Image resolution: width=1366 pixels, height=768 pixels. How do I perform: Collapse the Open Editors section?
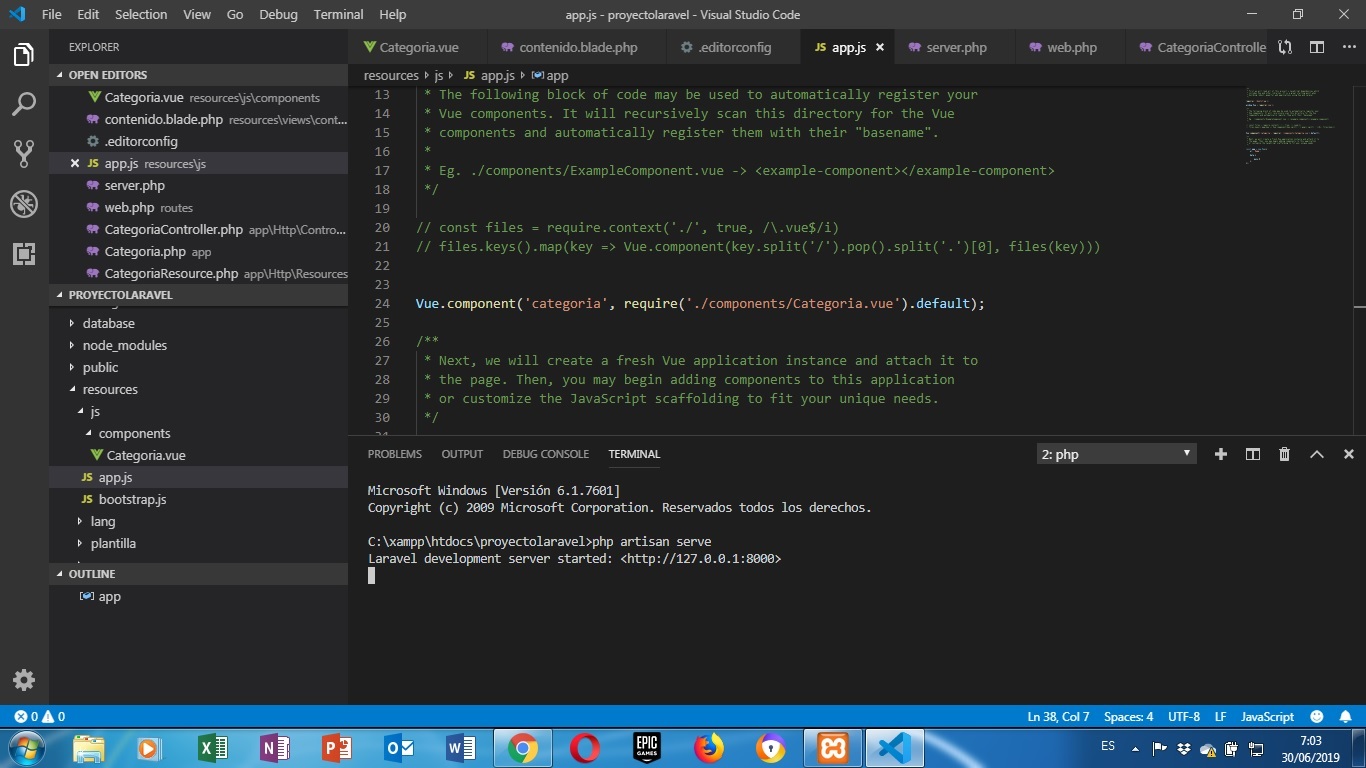[198, 75]
